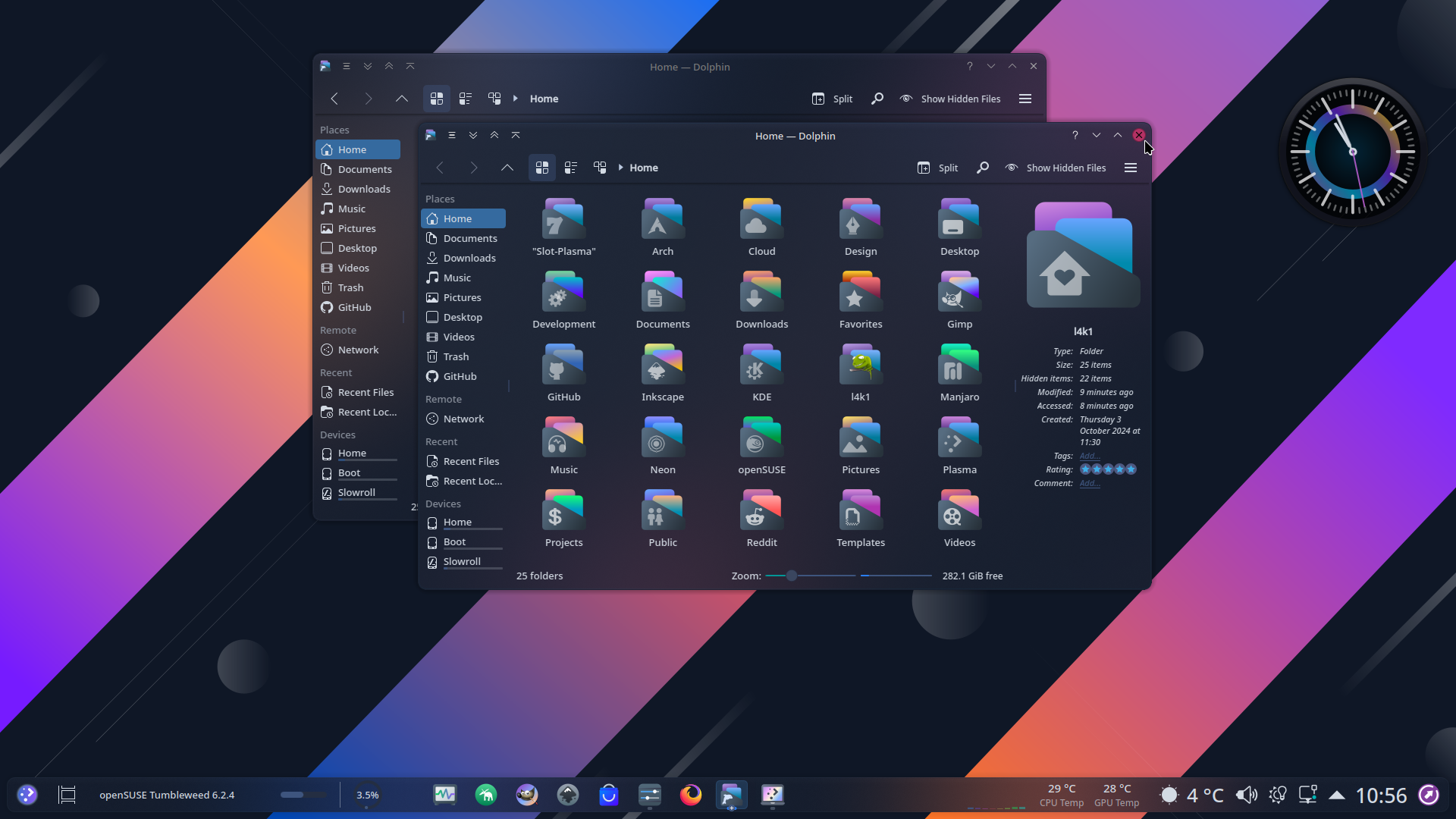1456x819 pixels.
Task: Open the Templates folder
Action: pyautogui.click(x=861, y=519)
